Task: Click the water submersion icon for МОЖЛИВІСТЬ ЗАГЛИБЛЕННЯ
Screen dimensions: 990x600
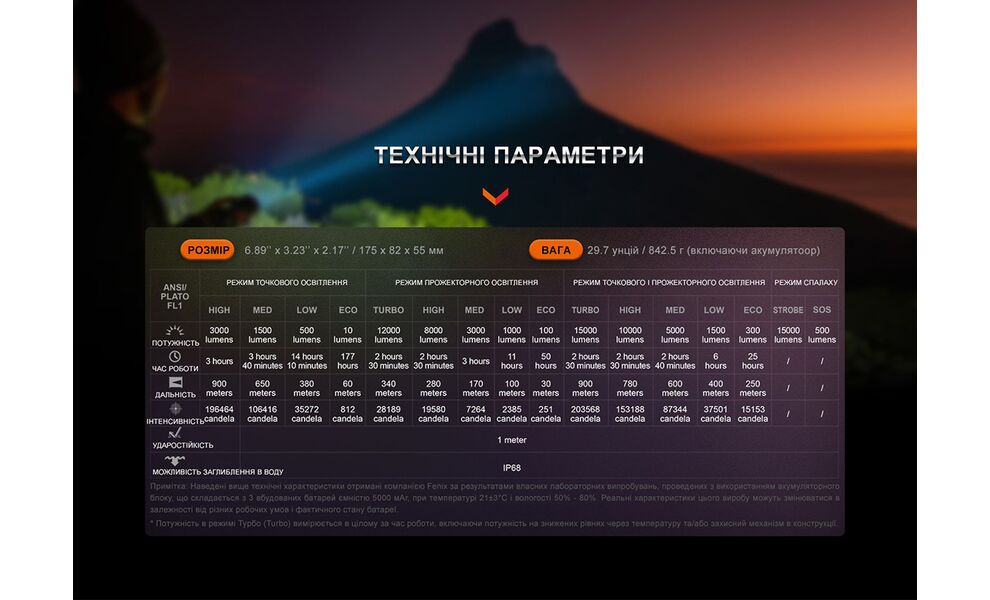Action: pos(174,460)
